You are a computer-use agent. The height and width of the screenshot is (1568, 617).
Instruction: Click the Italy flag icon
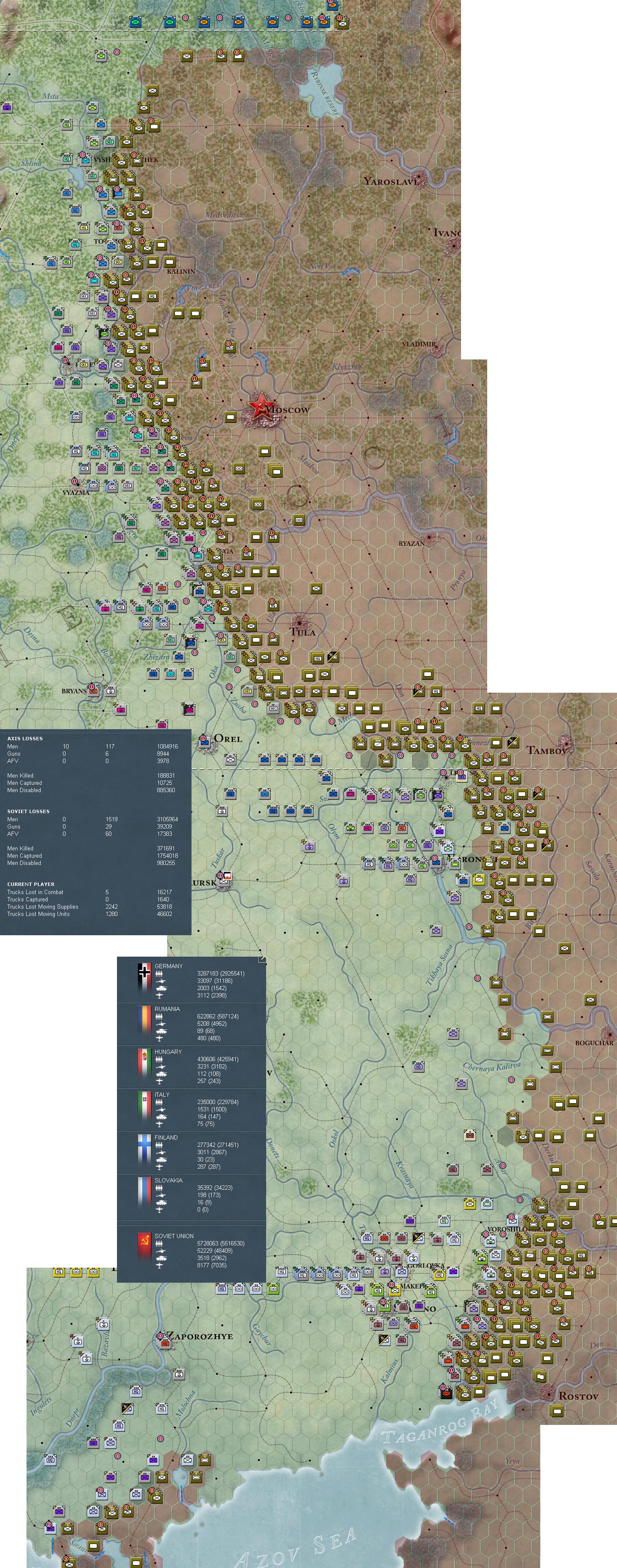(x=144, y=1107)
